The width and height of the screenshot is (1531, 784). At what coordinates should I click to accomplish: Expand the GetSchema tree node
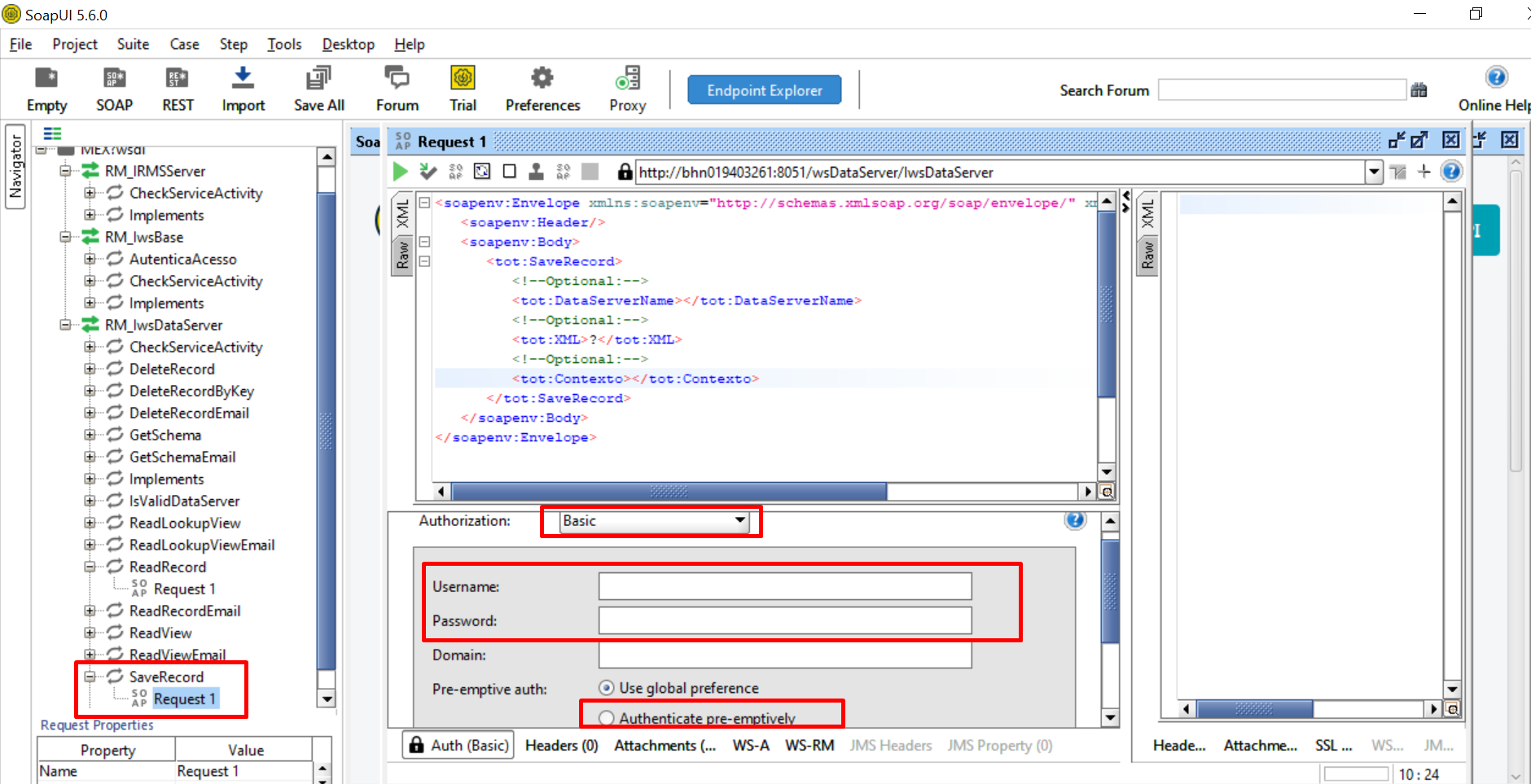point(90,435)
